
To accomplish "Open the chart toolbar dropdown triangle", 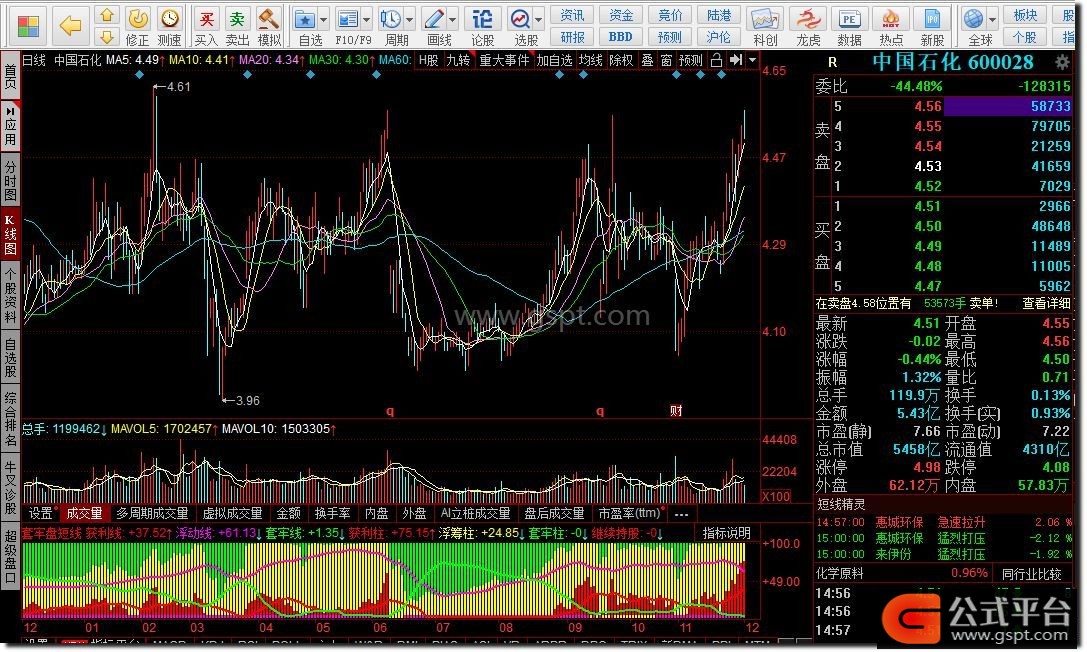I will coord(752,60).
